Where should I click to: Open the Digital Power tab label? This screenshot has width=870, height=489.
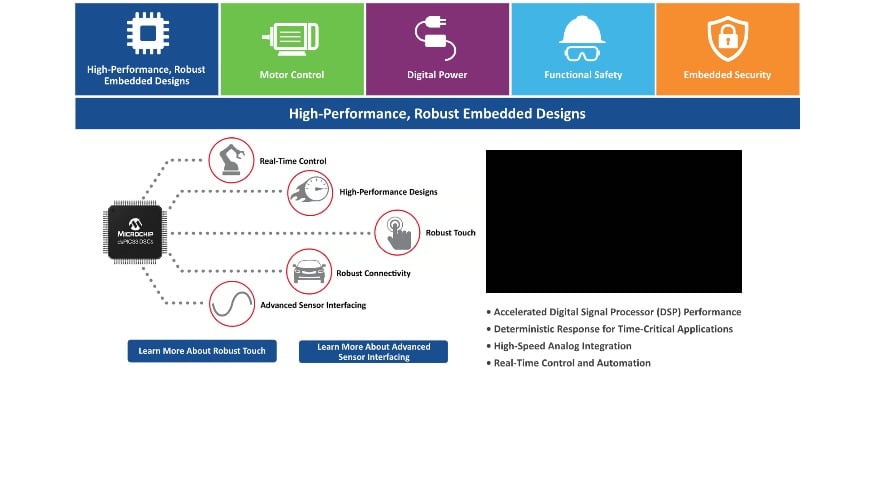point(437,75)
